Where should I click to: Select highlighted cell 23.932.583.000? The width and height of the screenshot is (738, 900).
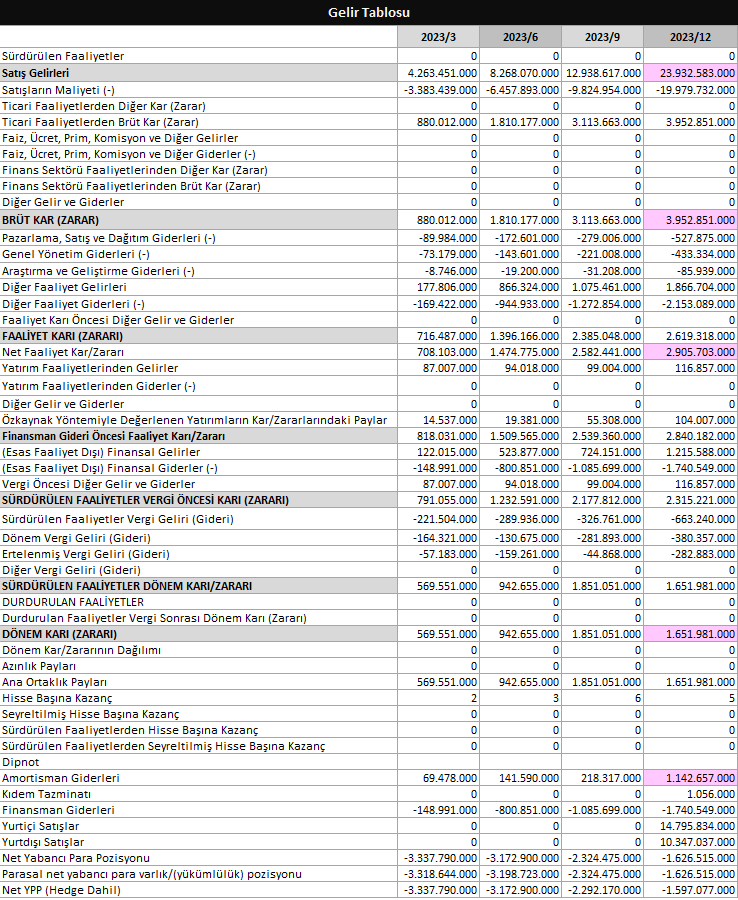pyautogui.click(x=690, y=73)
